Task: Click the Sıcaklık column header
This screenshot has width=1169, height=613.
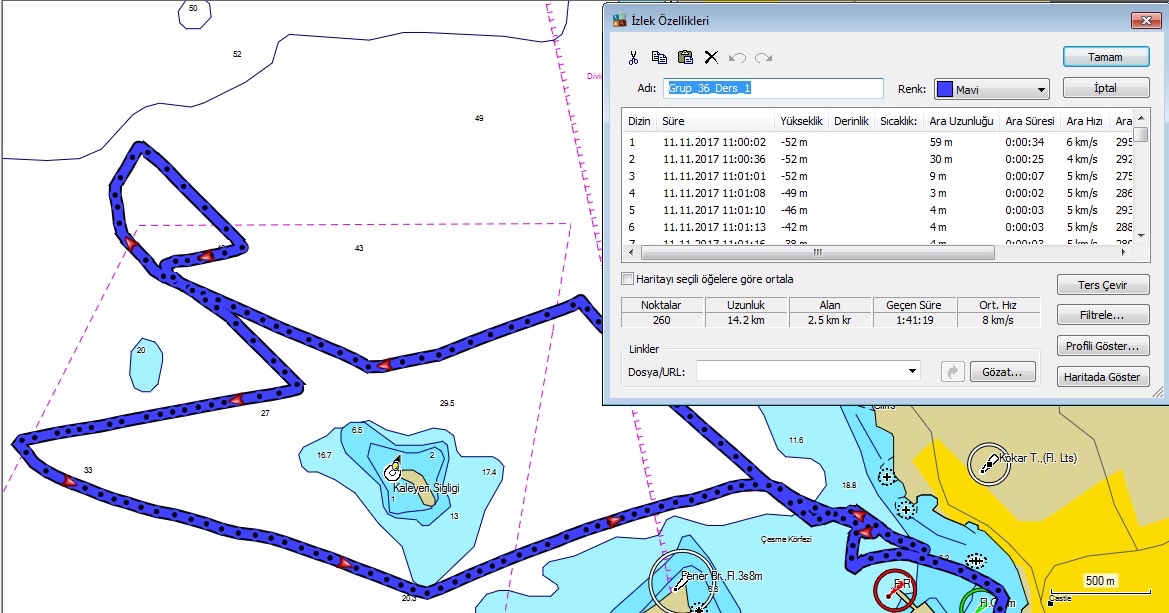Action: [x=898, y=121]
